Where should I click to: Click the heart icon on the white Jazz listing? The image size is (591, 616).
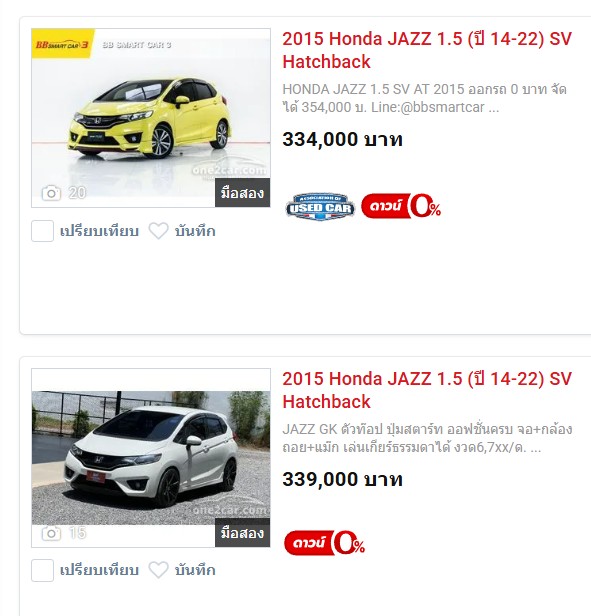(158, 570)
